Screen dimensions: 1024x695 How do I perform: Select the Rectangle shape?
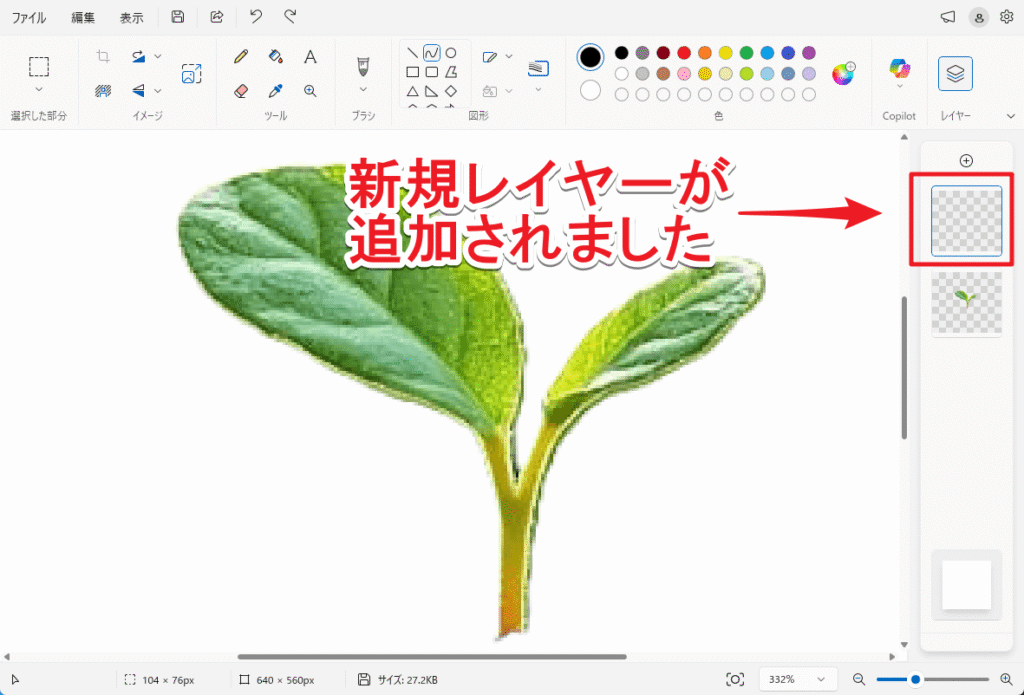(x=413, y=72)
